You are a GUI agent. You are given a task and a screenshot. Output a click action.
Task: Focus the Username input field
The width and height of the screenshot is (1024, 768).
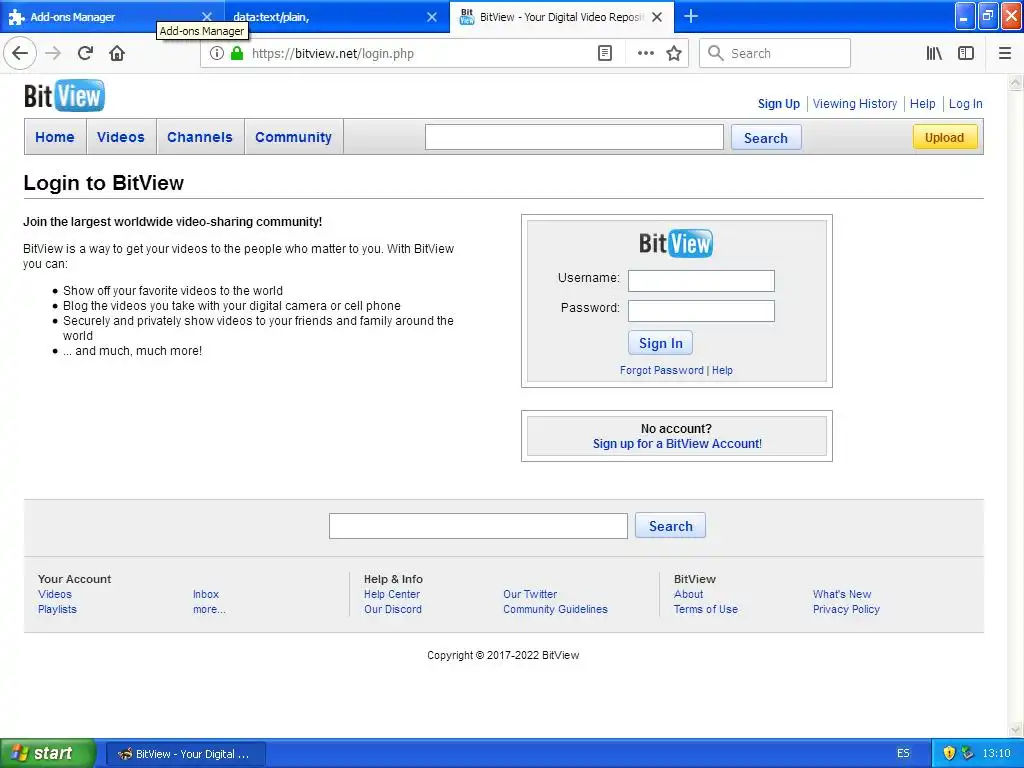701,281
